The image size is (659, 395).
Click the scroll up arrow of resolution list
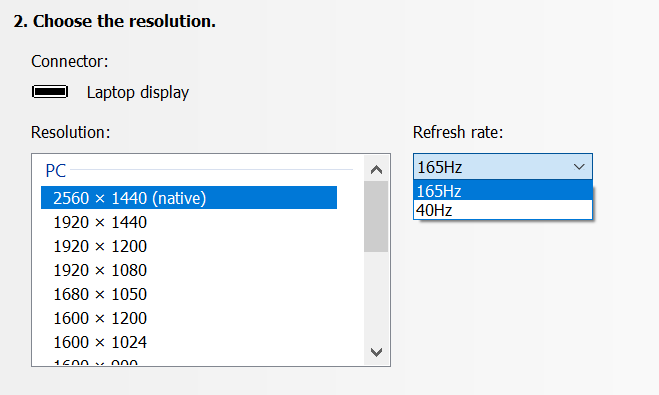click(376, 169)
